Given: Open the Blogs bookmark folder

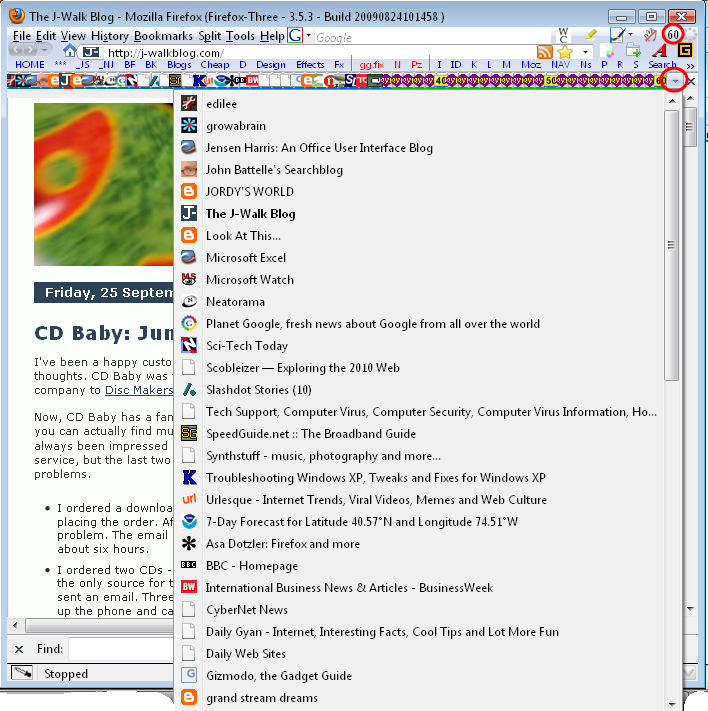Looking at the screenshot, I should coord(179,65).
